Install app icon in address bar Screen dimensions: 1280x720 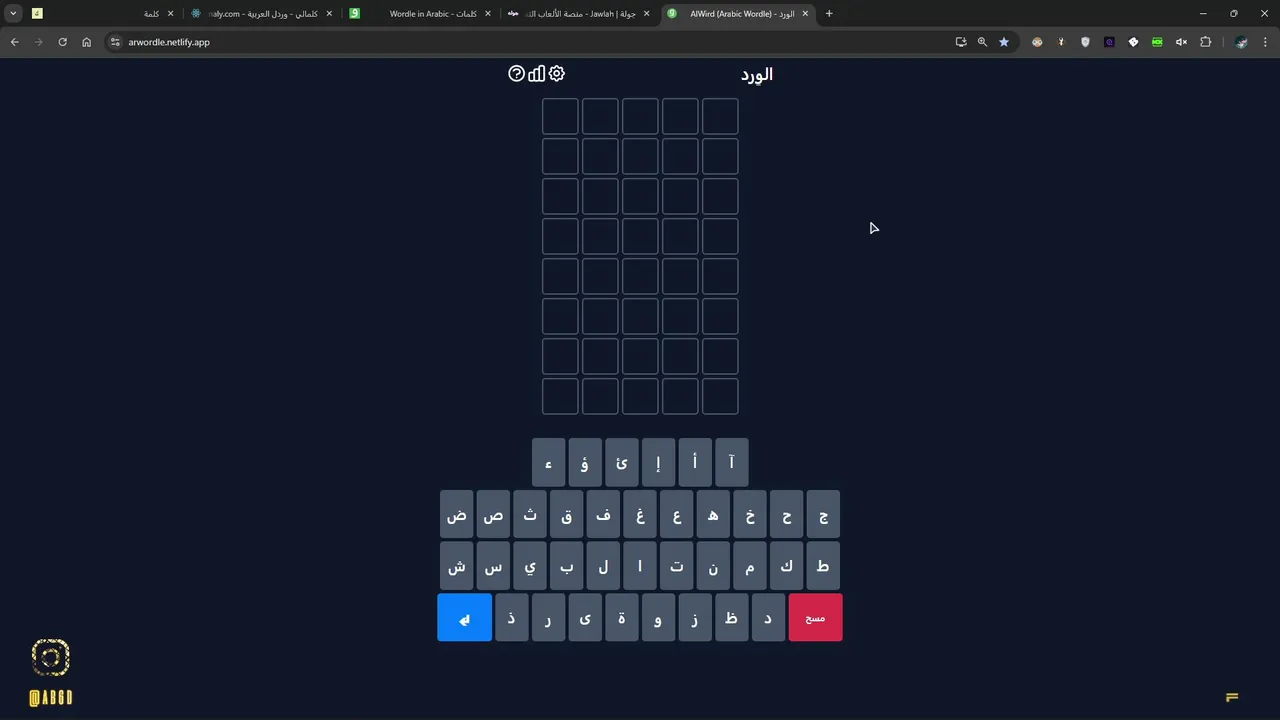[961, 42]
